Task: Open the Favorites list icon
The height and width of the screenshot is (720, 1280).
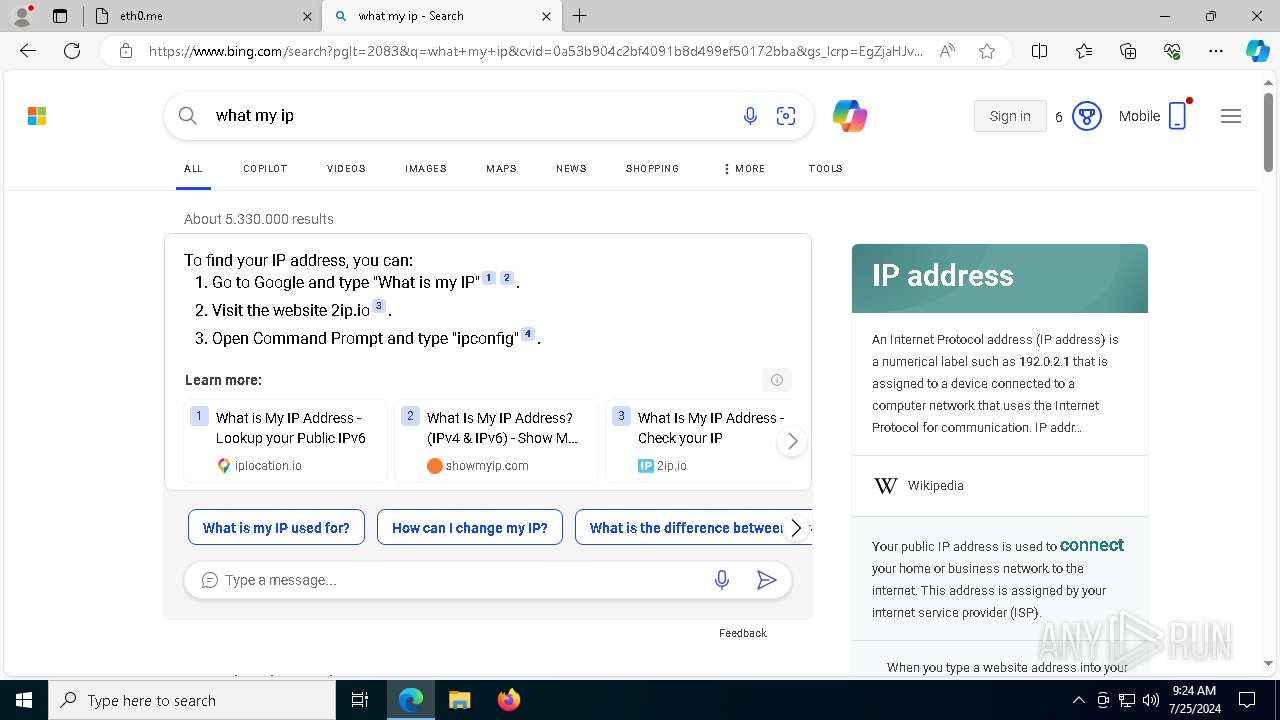Action: pos(1084,51)
